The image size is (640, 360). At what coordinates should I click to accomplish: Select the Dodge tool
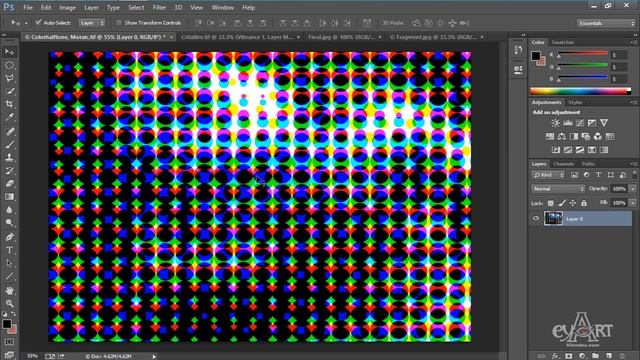tap(9, 223)
